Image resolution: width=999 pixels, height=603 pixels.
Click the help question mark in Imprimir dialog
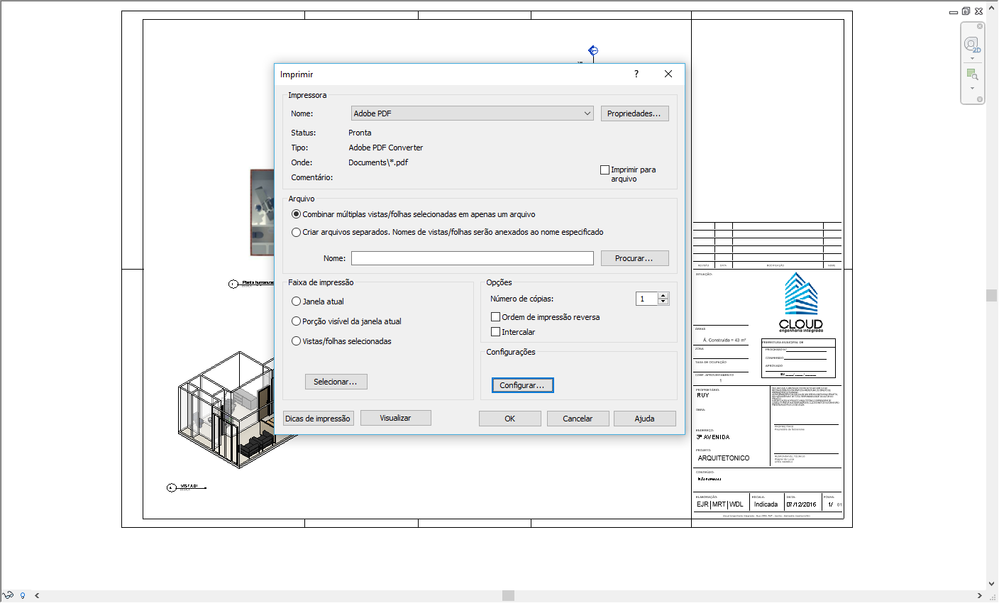636,74
